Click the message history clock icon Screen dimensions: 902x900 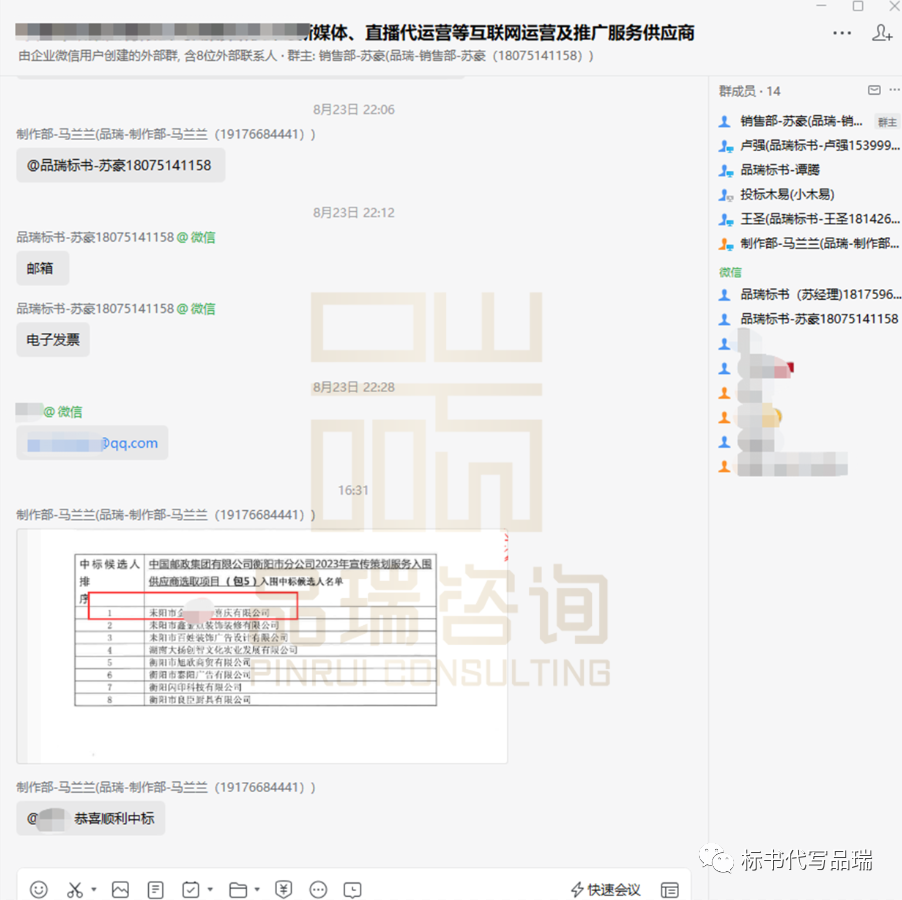click(352, 889)
